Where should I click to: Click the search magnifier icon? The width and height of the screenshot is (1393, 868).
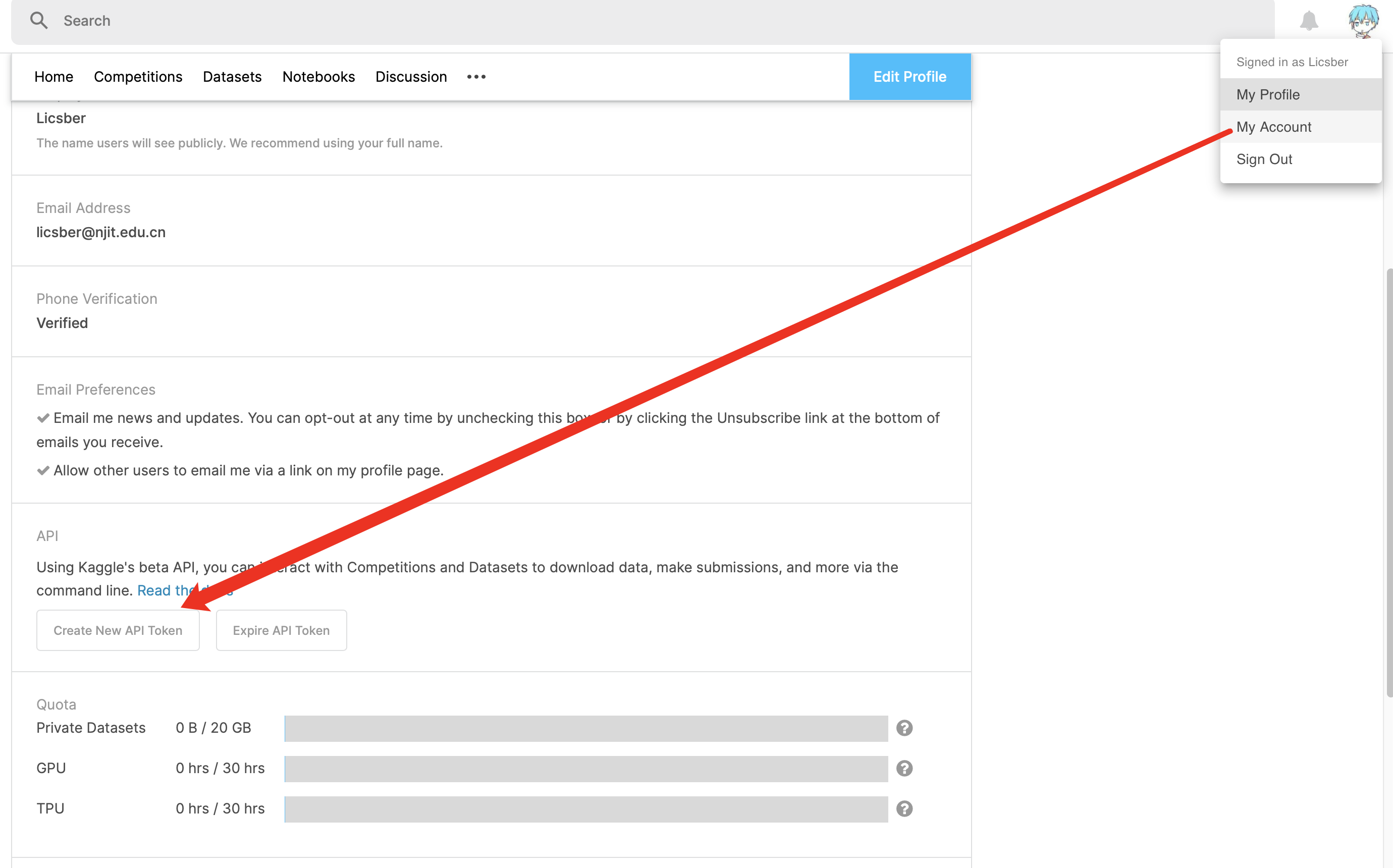(38, 21)
